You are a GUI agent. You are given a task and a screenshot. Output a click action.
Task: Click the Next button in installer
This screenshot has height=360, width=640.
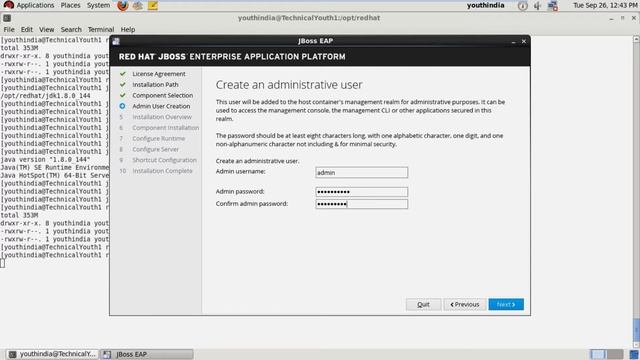(x=506, y=304)
